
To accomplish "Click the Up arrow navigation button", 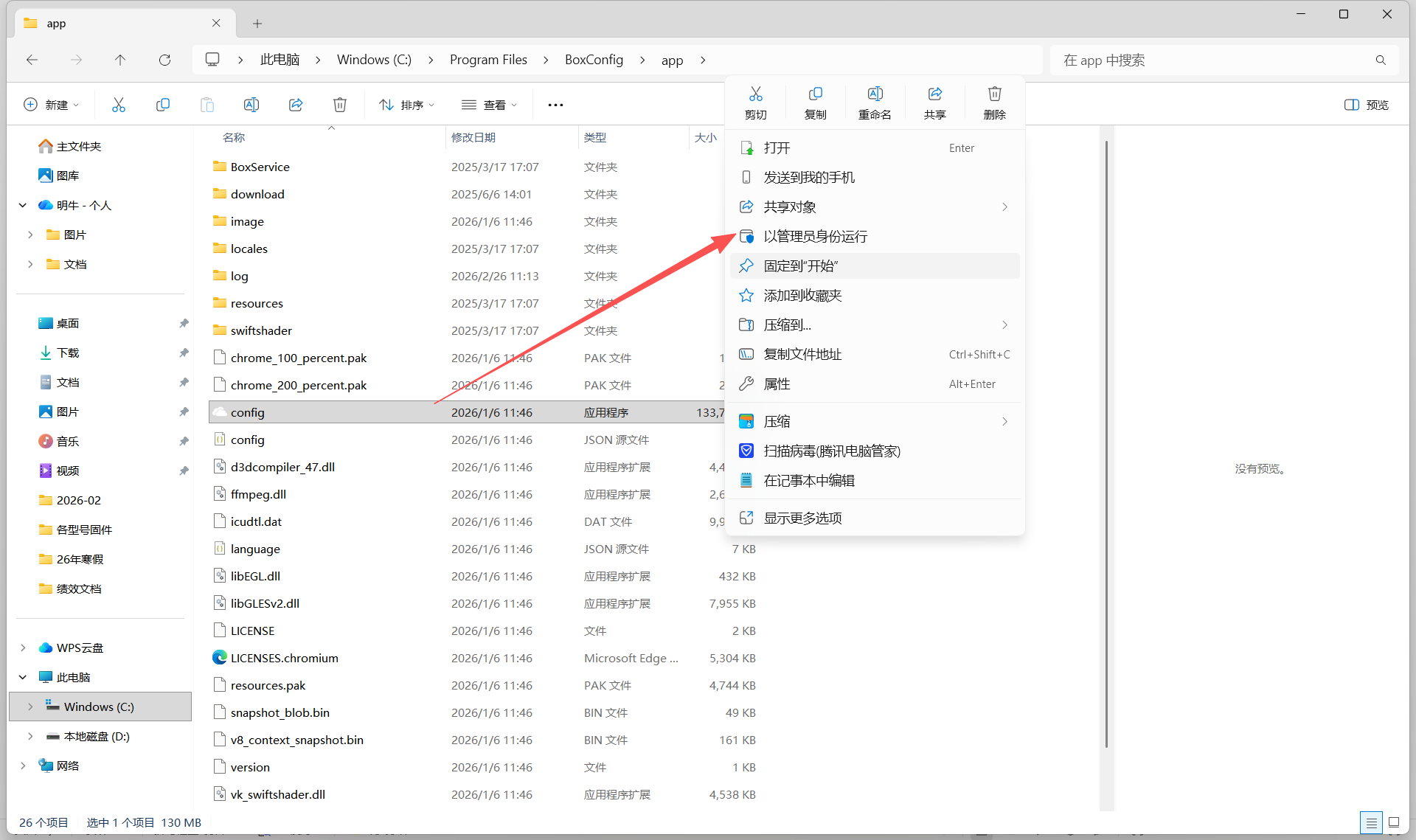I will coord(120,60).
